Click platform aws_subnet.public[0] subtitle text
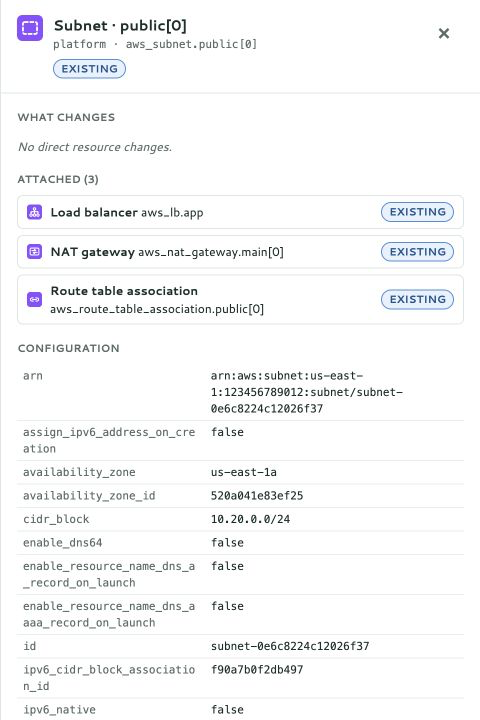Screen dimensions: 480x720 [x=155, y=44]
